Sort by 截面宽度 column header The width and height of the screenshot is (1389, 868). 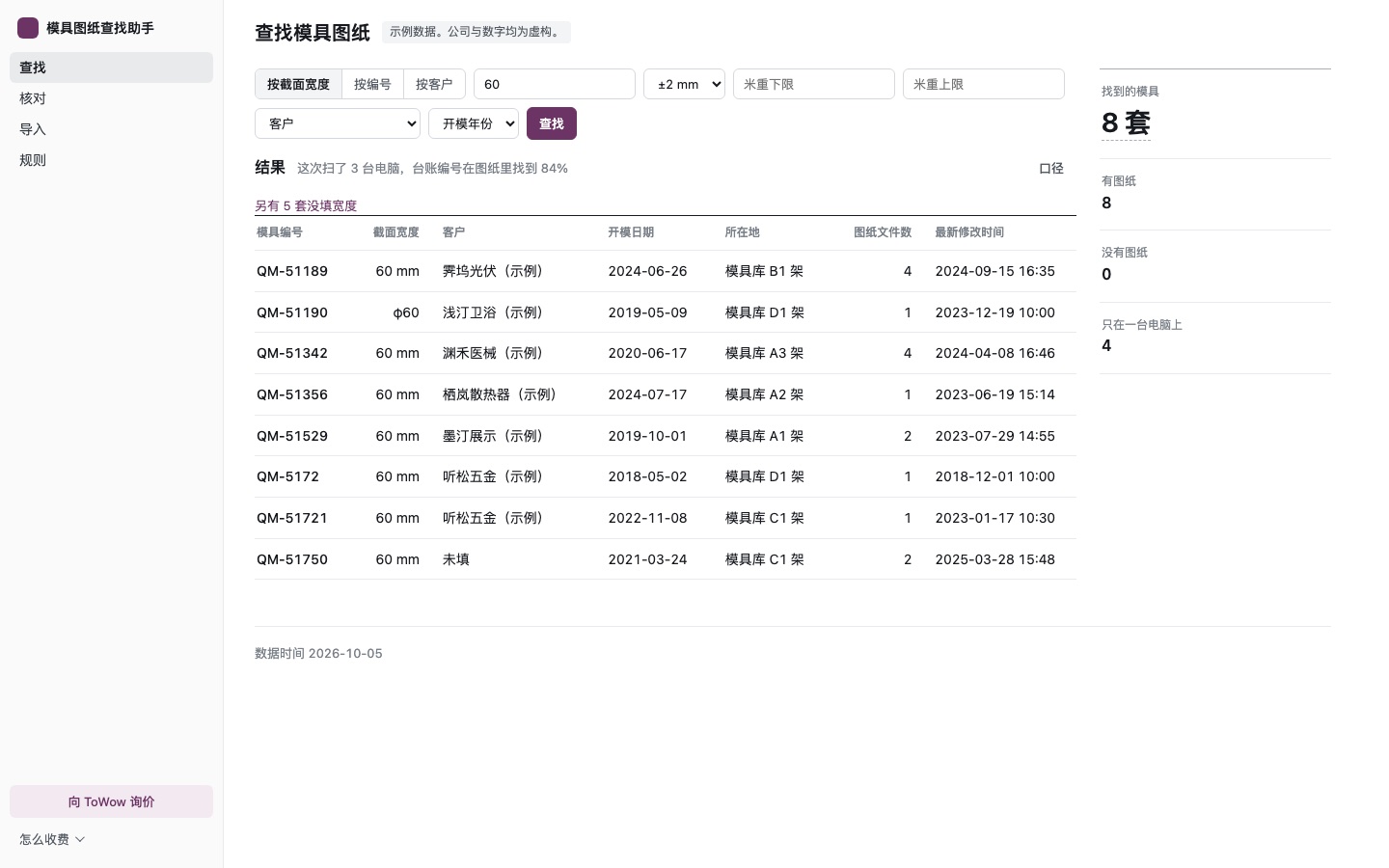[x=396, y=232]
